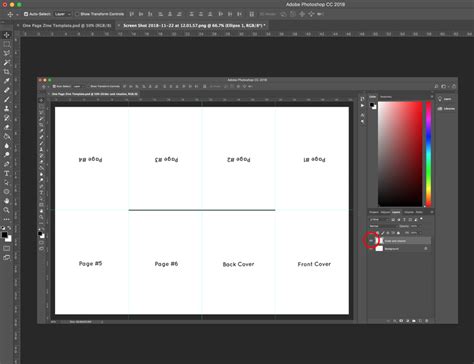Click the black foreground color swatch
Viewport: 474px width, 364px height.
[4, 235]
